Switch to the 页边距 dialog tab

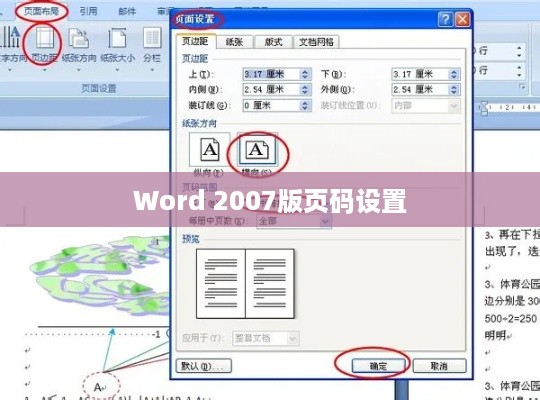(195, 41)
